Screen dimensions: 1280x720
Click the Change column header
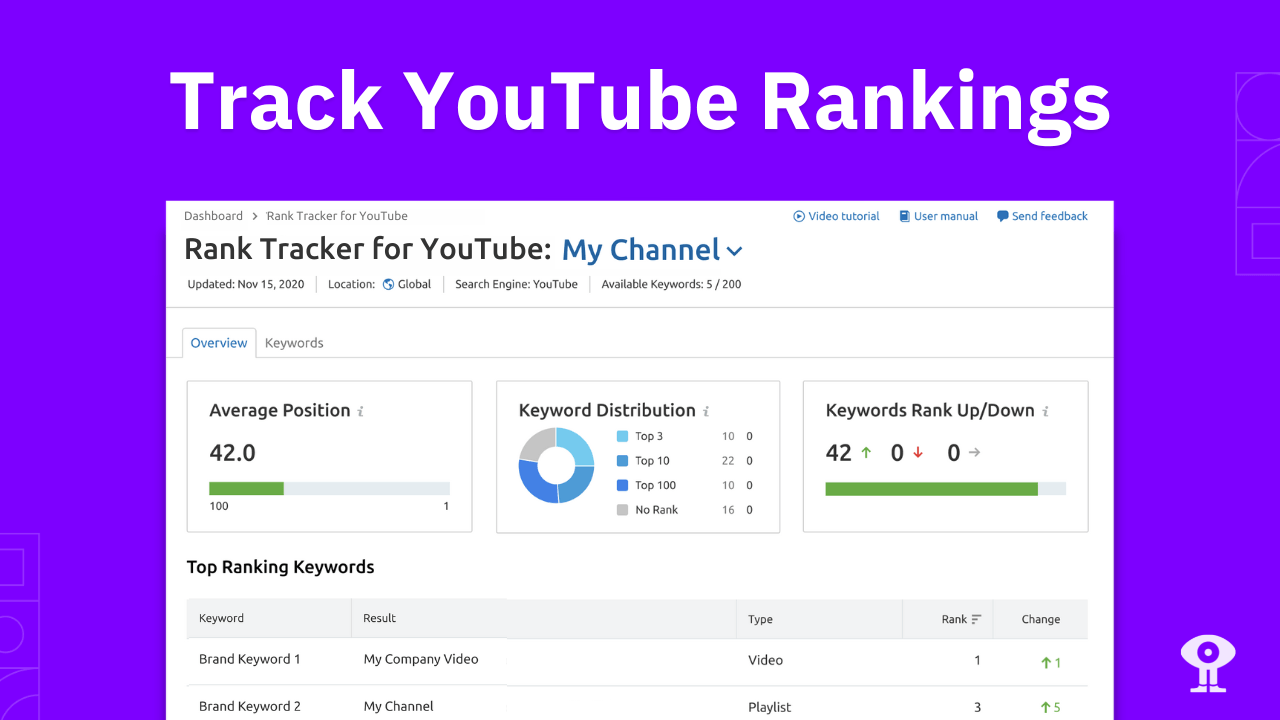click(1041, 619)
